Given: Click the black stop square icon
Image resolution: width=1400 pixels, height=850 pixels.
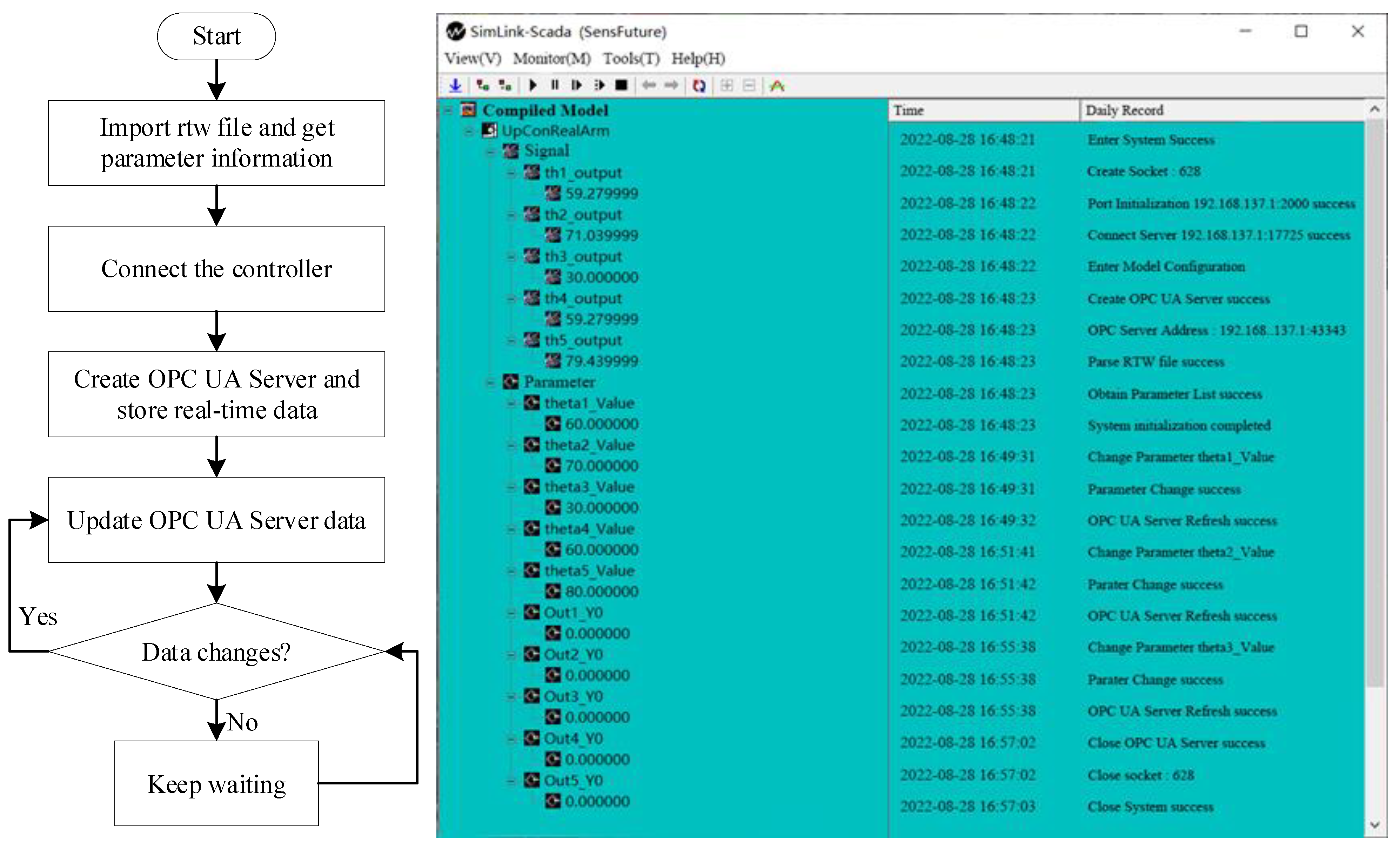Looking at the screenshot, I should 622,85.
